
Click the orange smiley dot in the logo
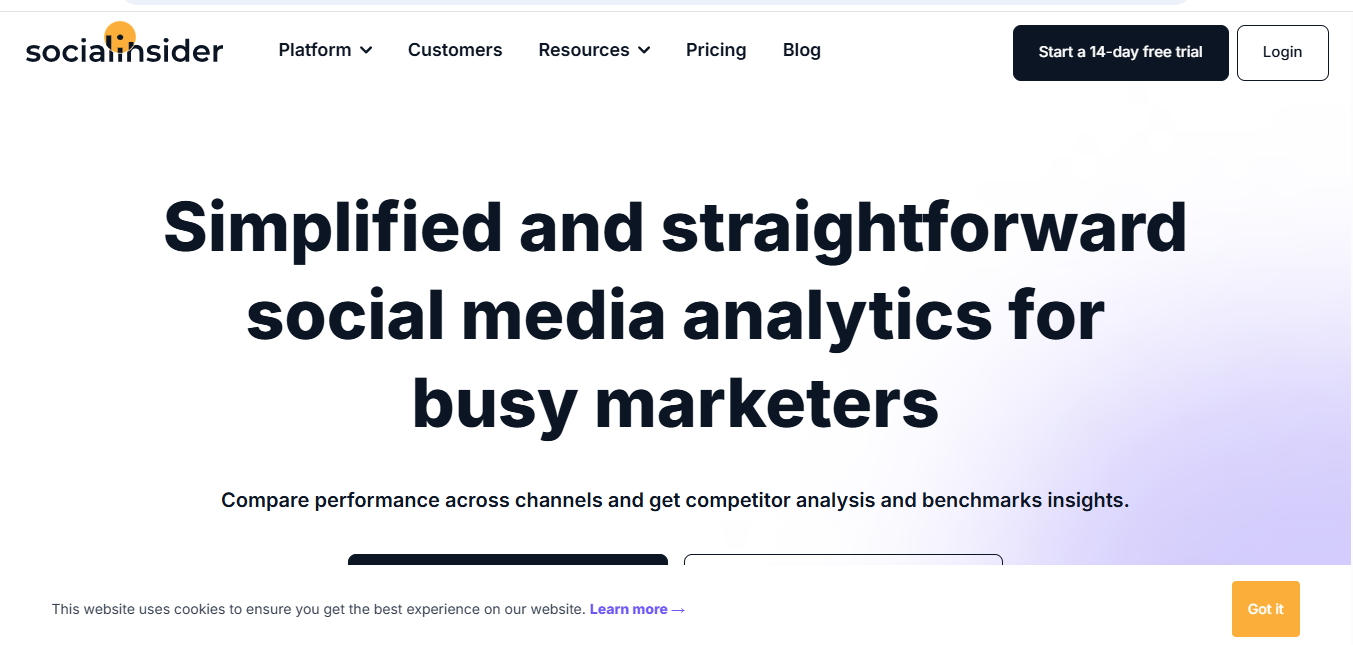(120, 37)
